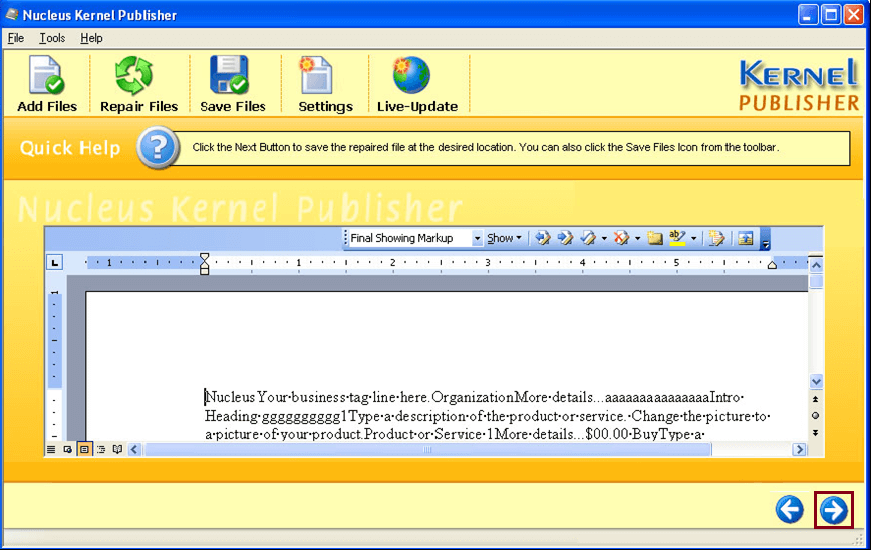Click the horizontal scrollbar thumb
Image resolution: width=871 pixels, height=550 pixels.
[x=427, y=449]
